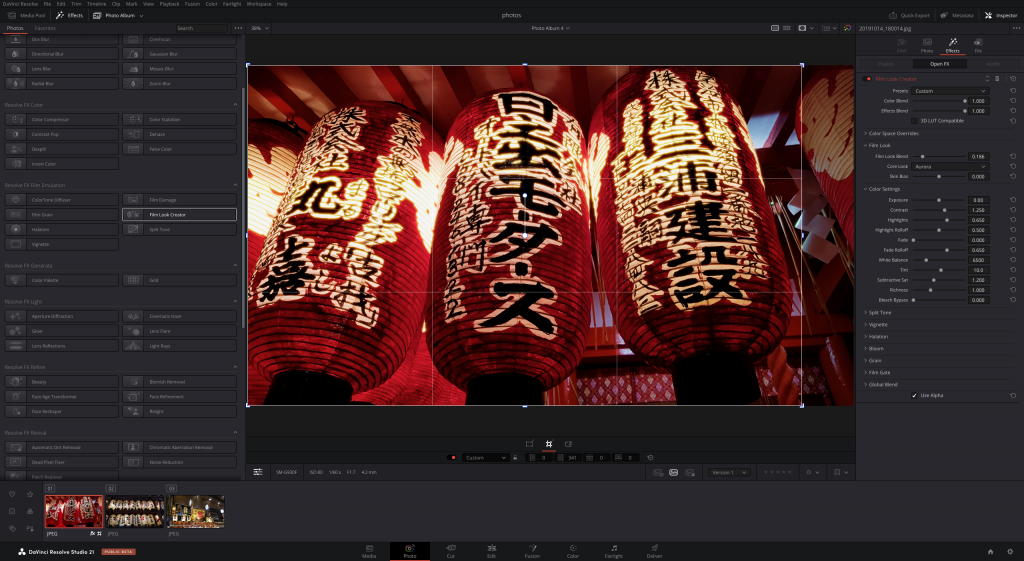
Task: Toggle the Metadata panel
Action: click(x=957, y=15)
